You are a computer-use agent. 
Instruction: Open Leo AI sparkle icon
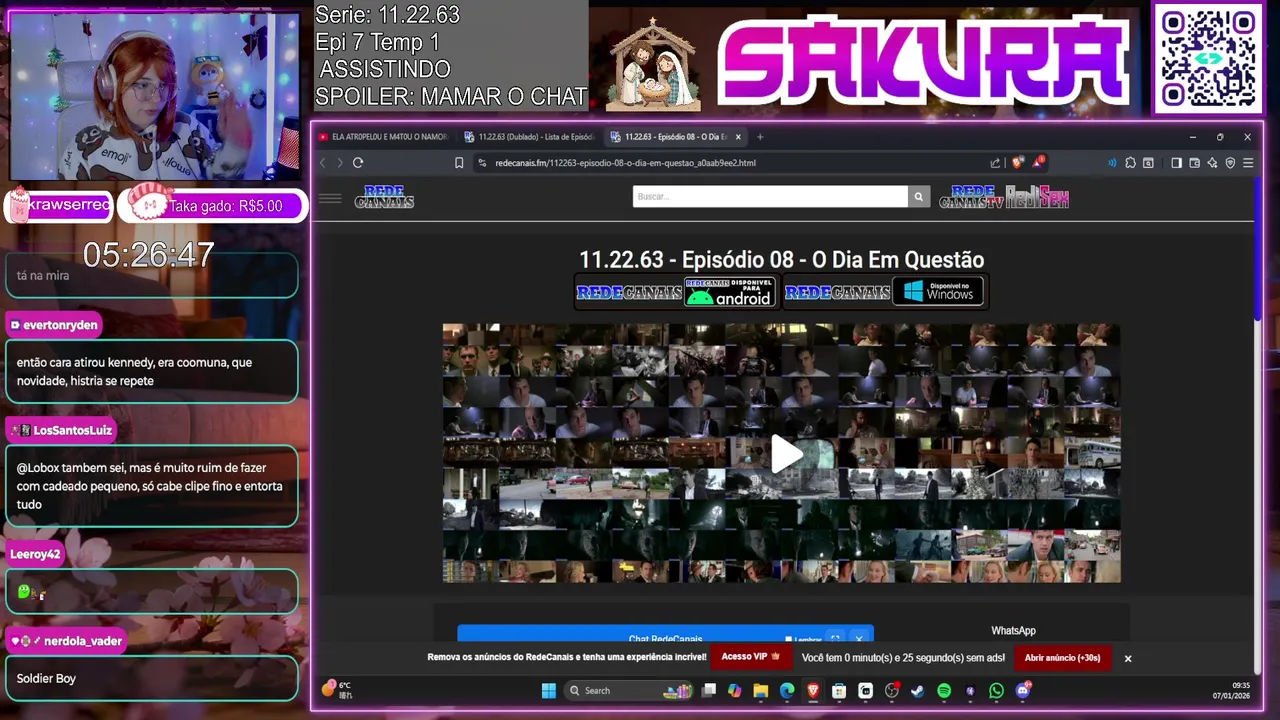coord(1212,163)
